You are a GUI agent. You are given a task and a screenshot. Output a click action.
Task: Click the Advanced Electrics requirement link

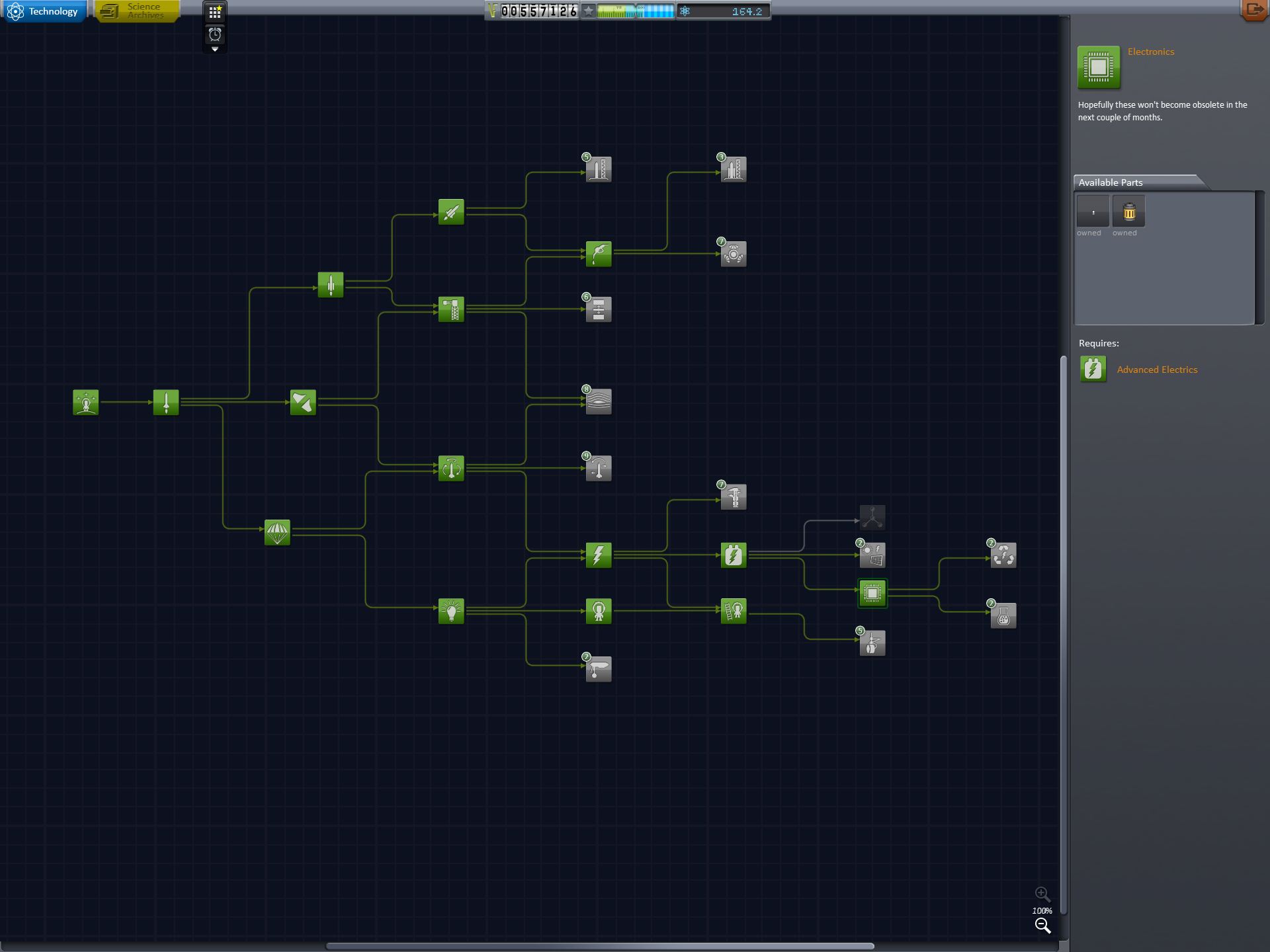(1157, 370)
